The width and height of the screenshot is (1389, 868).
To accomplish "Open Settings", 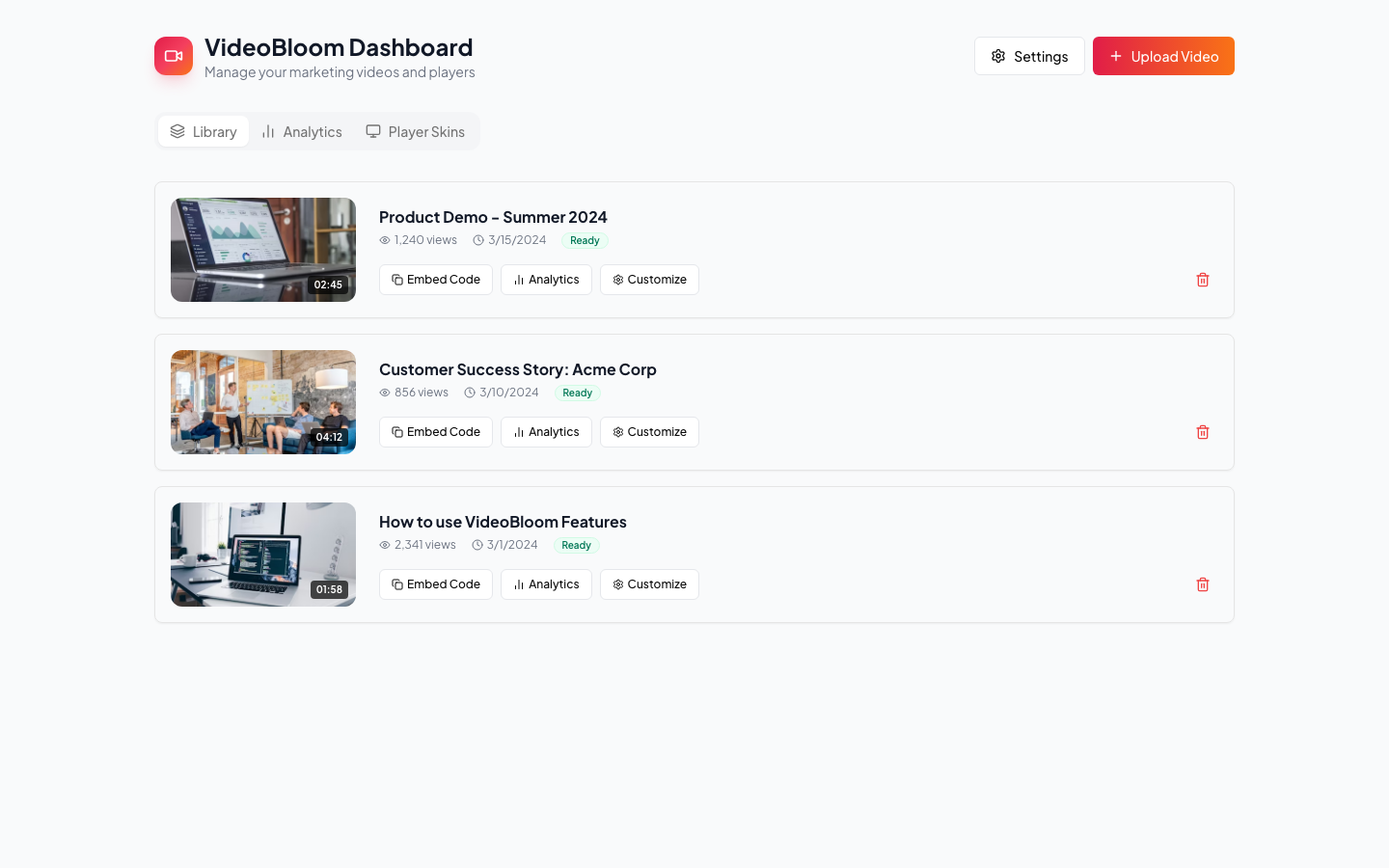I will 1029,56.
